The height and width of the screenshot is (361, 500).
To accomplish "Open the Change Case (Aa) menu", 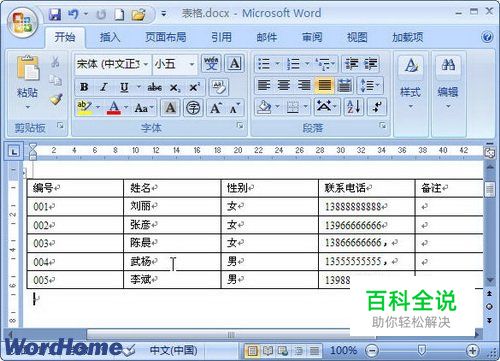I will [x=144, y=108].
